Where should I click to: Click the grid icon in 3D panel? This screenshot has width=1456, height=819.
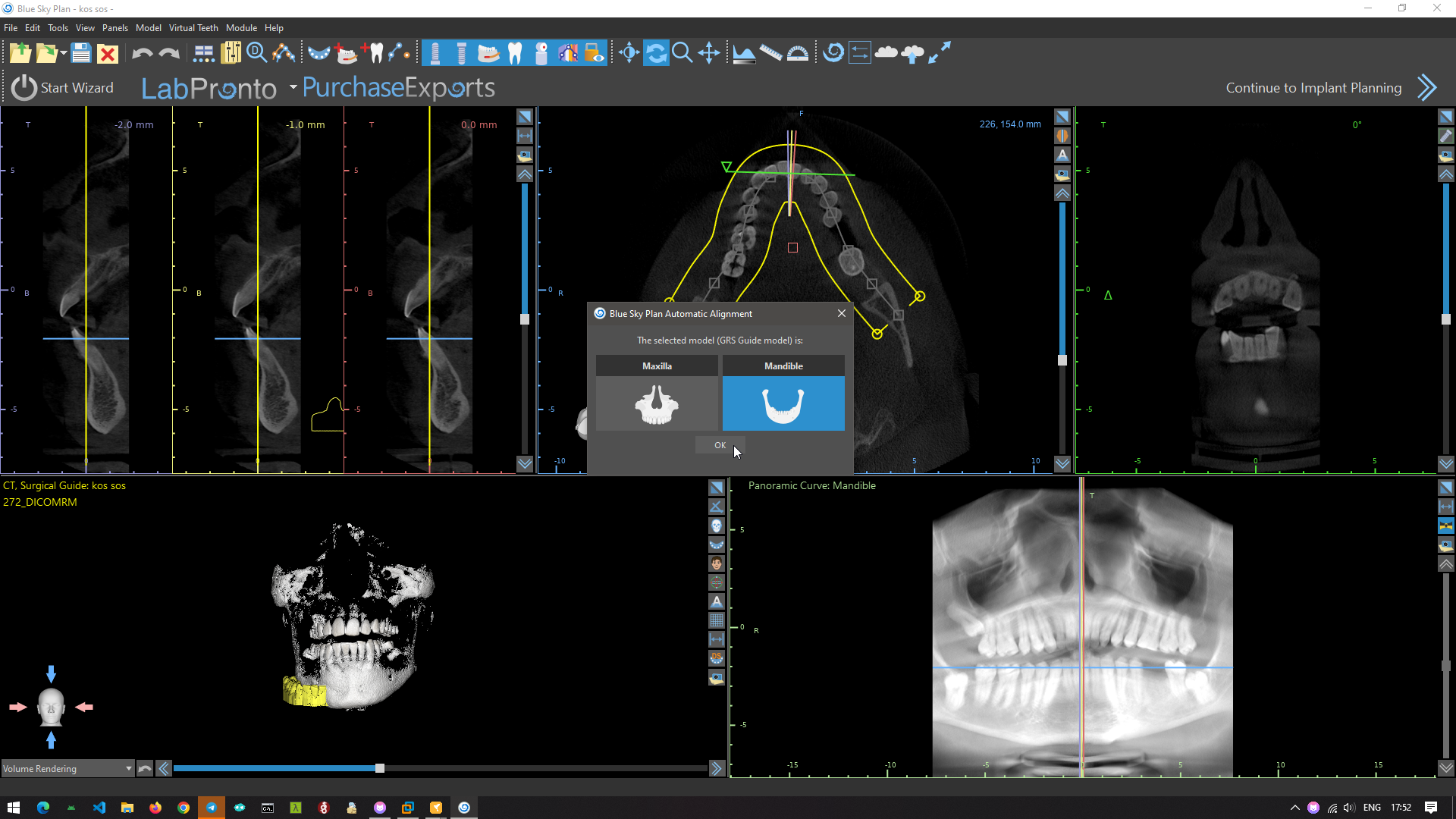[717, 620]
